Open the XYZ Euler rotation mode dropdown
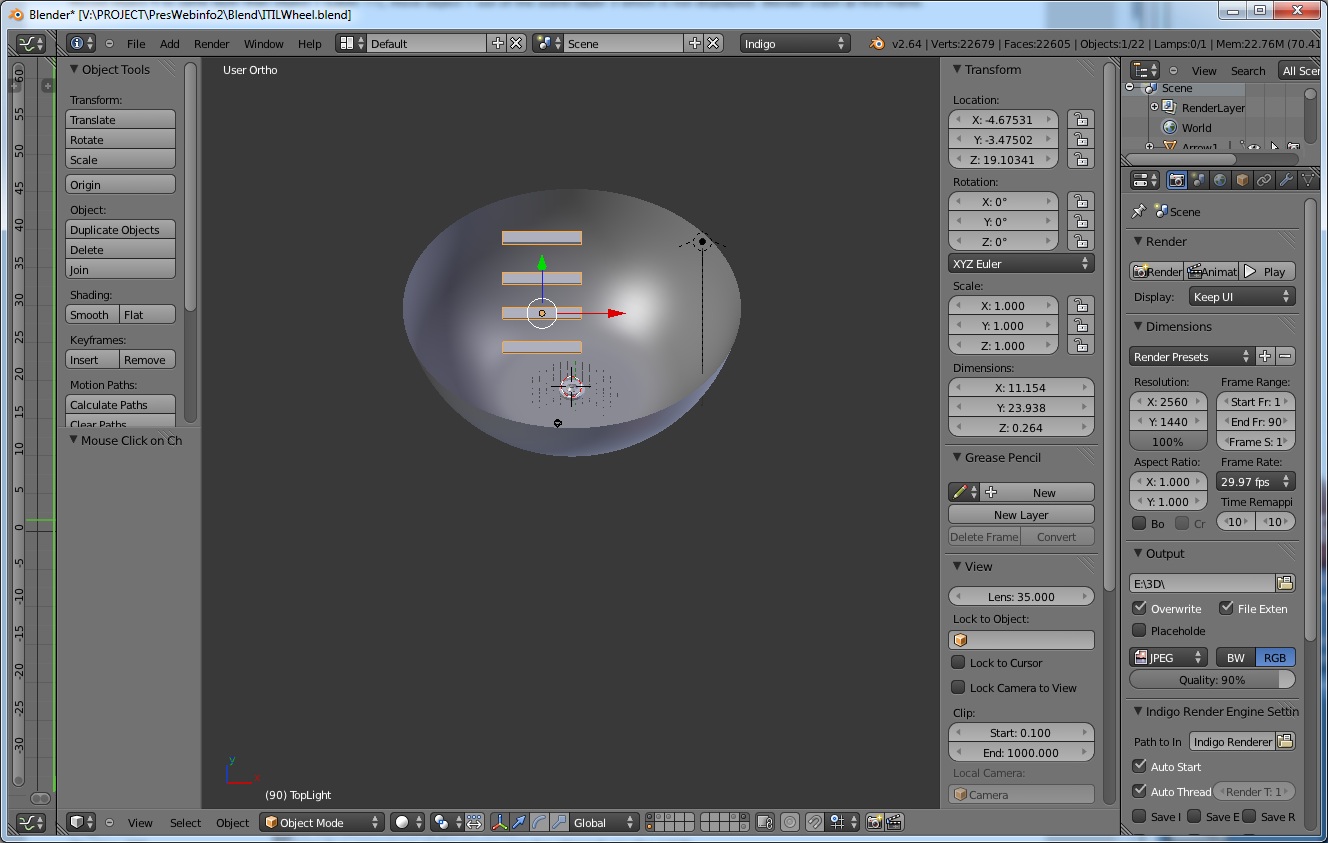Image resolution: width=1328 pixels, height=843 pixels. coord(1021,264)
